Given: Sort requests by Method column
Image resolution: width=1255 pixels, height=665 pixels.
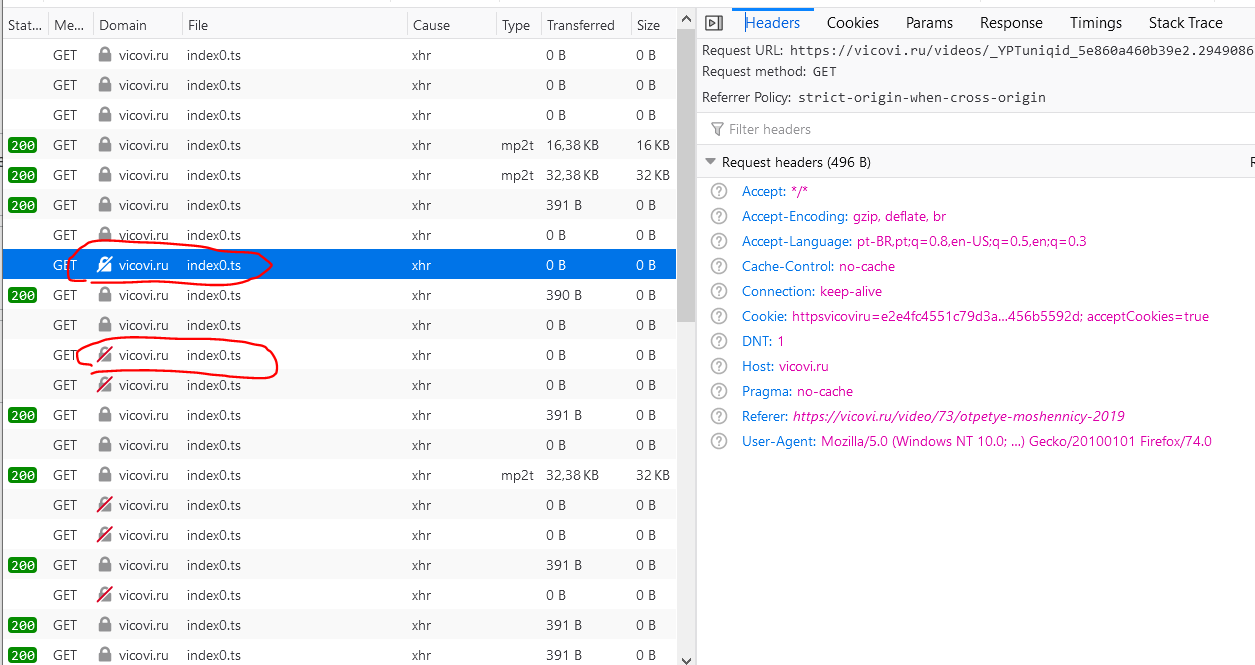Looking at the screenshot, I should (x=70, y=25).
